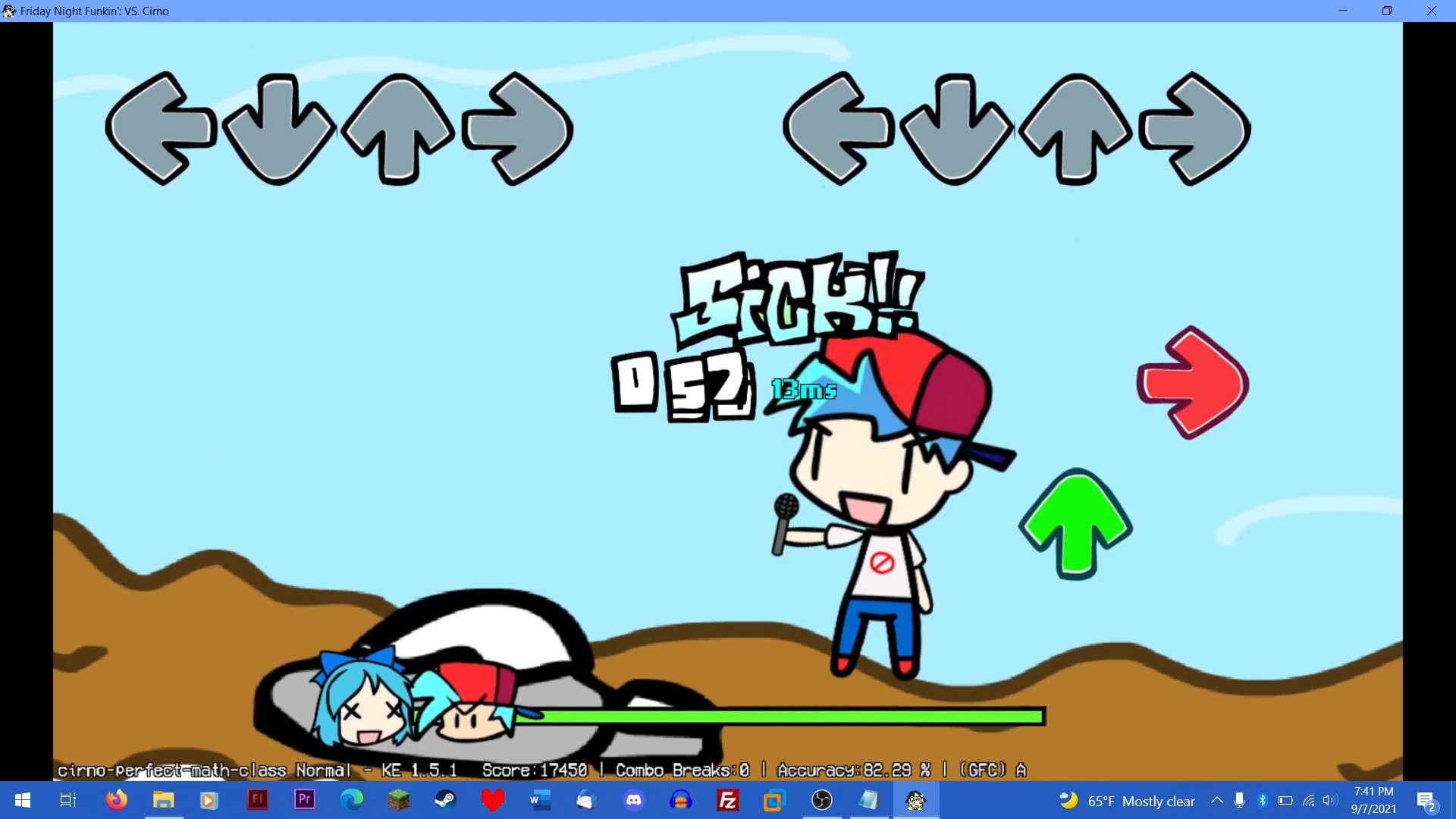Expand the hidden tray icons chevron

1217,800
